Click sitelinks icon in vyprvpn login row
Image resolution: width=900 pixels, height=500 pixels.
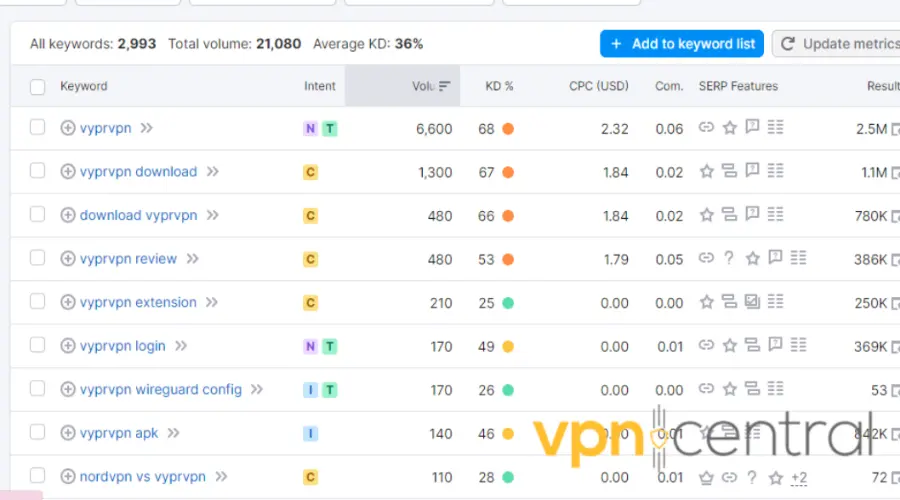pyautogui.click(x=706, y=345)
